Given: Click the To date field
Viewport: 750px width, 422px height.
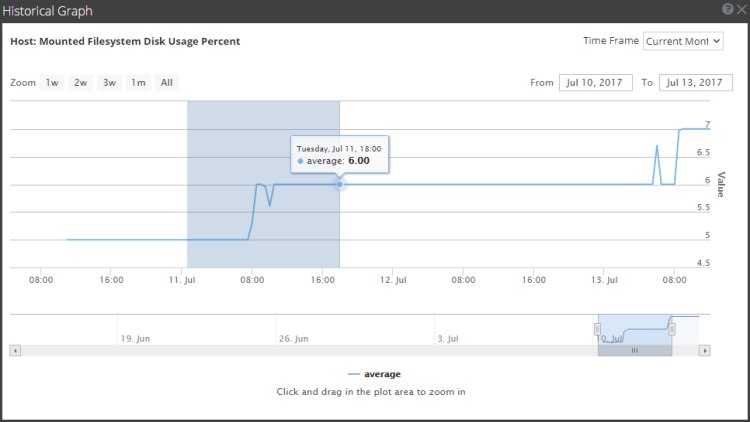Looking at the screenshot, I should coord(695,83).
